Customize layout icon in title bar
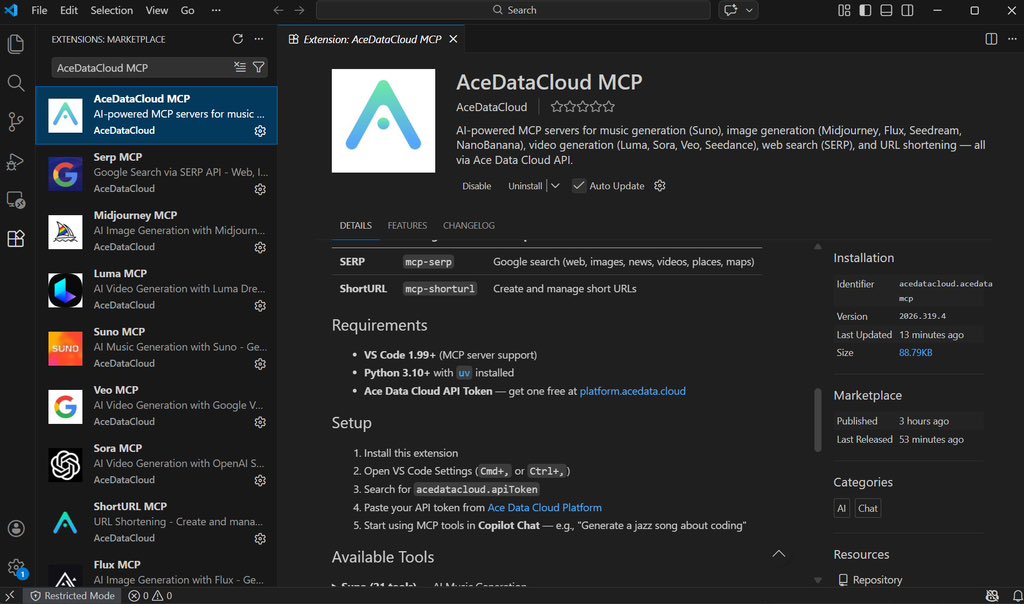 click(844, 10)
